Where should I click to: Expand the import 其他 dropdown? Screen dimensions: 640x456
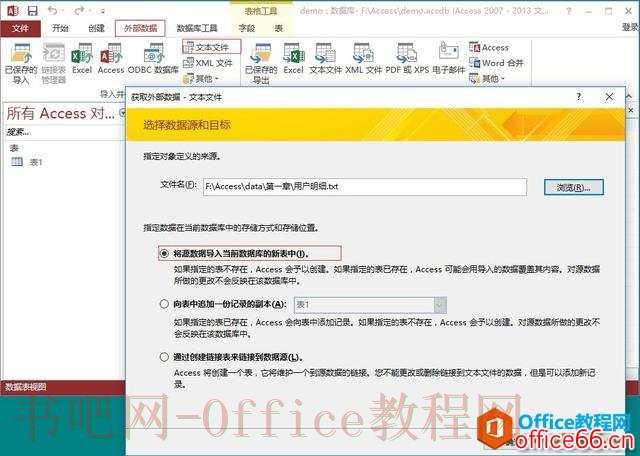tap(201, 78)
